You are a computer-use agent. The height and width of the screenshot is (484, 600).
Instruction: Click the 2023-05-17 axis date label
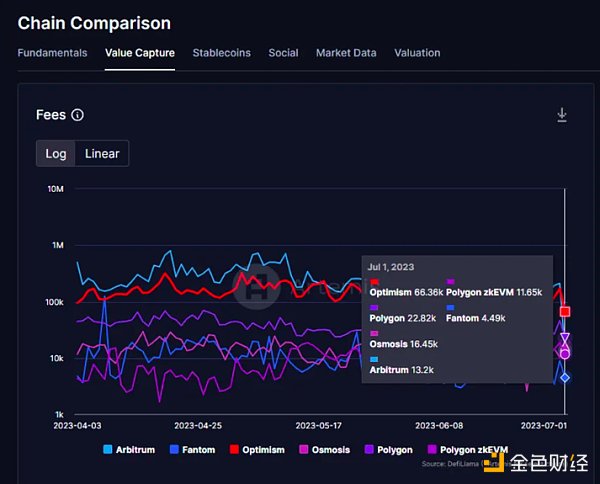click(318, 425)
